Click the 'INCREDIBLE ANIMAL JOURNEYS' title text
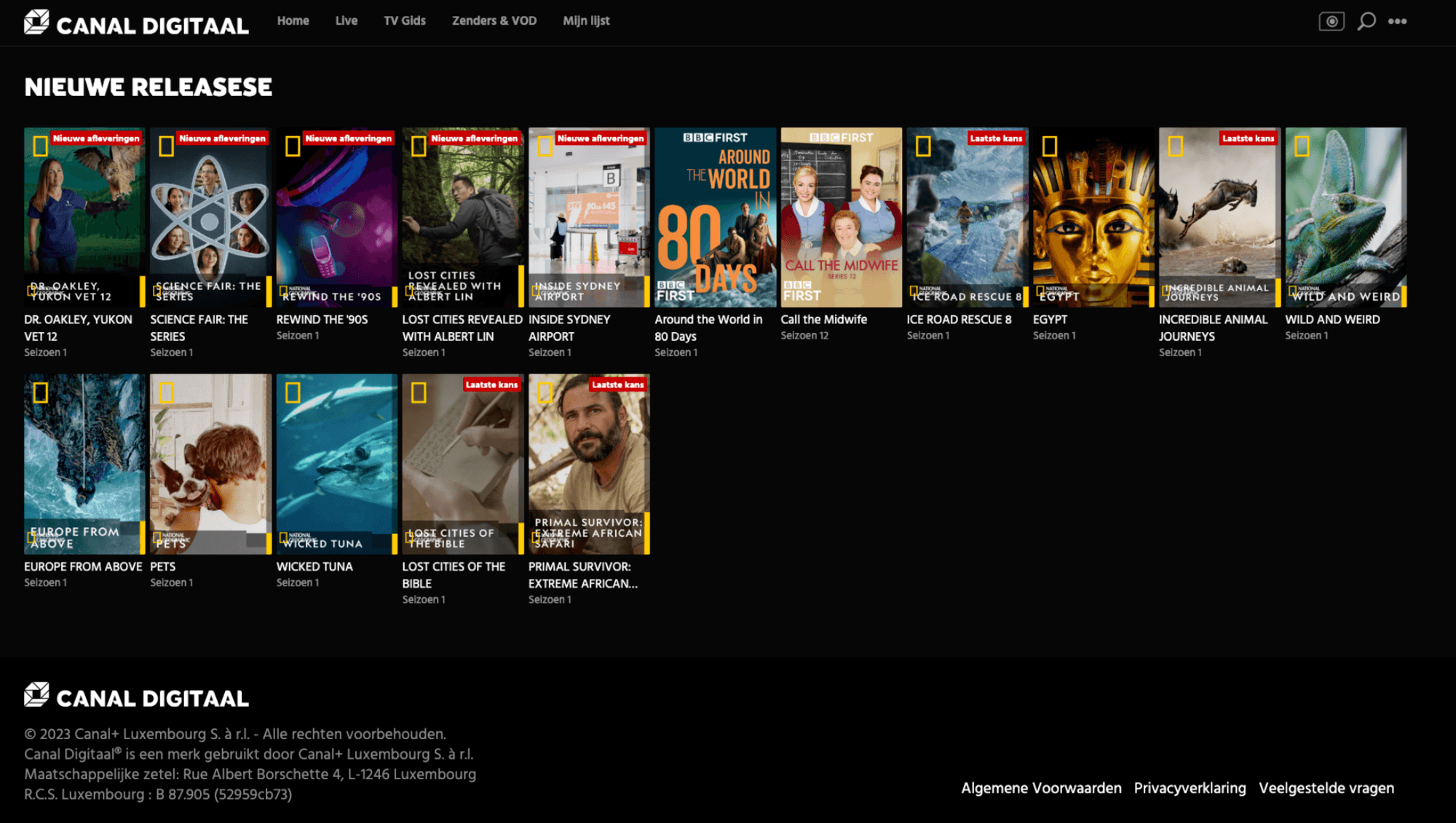Viewport: 1456px width, 823px height. click(x=1213, y=328)
